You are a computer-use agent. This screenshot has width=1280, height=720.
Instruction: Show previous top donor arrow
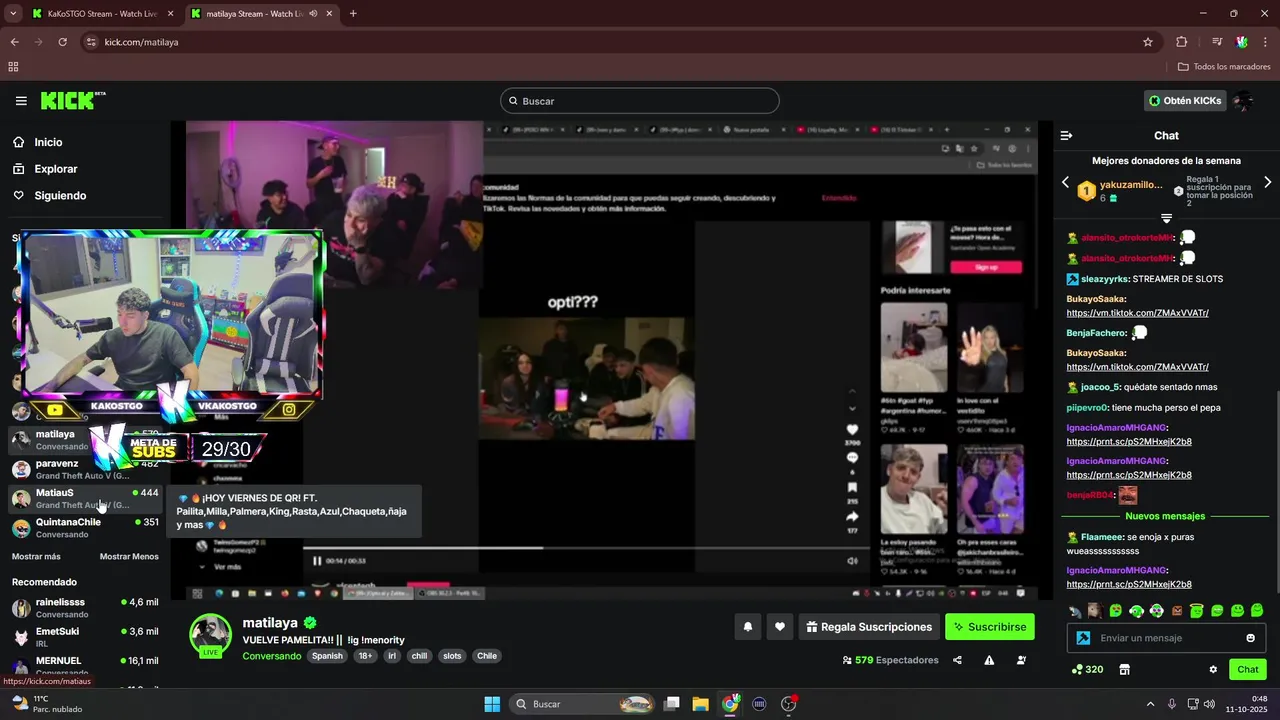click(1065, 183)
